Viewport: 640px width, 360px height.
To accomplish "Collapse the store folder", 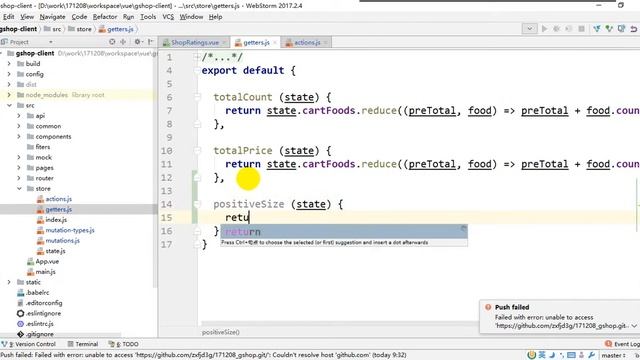I will 19,188.
